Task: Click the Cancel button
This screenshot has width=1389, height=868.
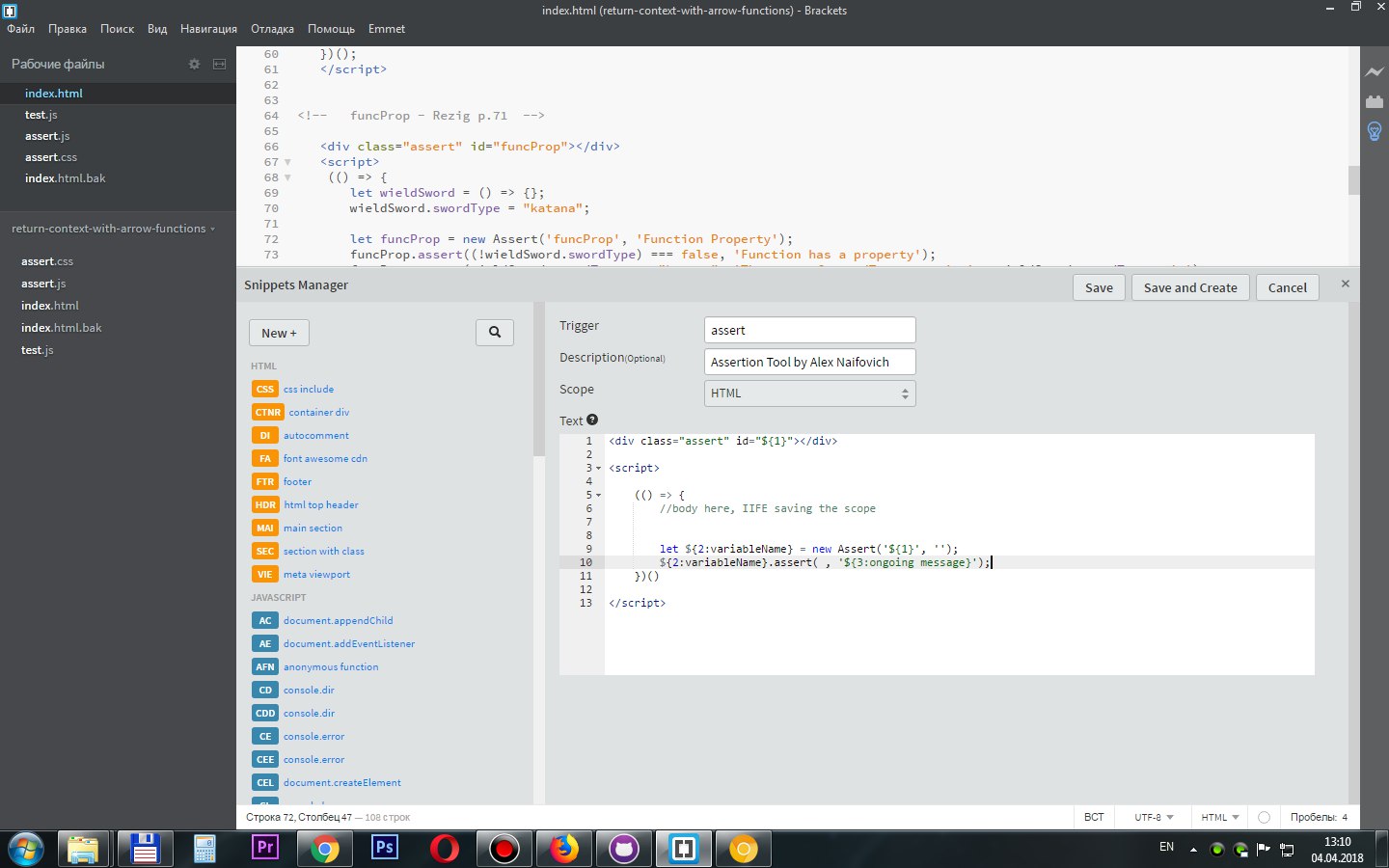Action: (1288, 287)
